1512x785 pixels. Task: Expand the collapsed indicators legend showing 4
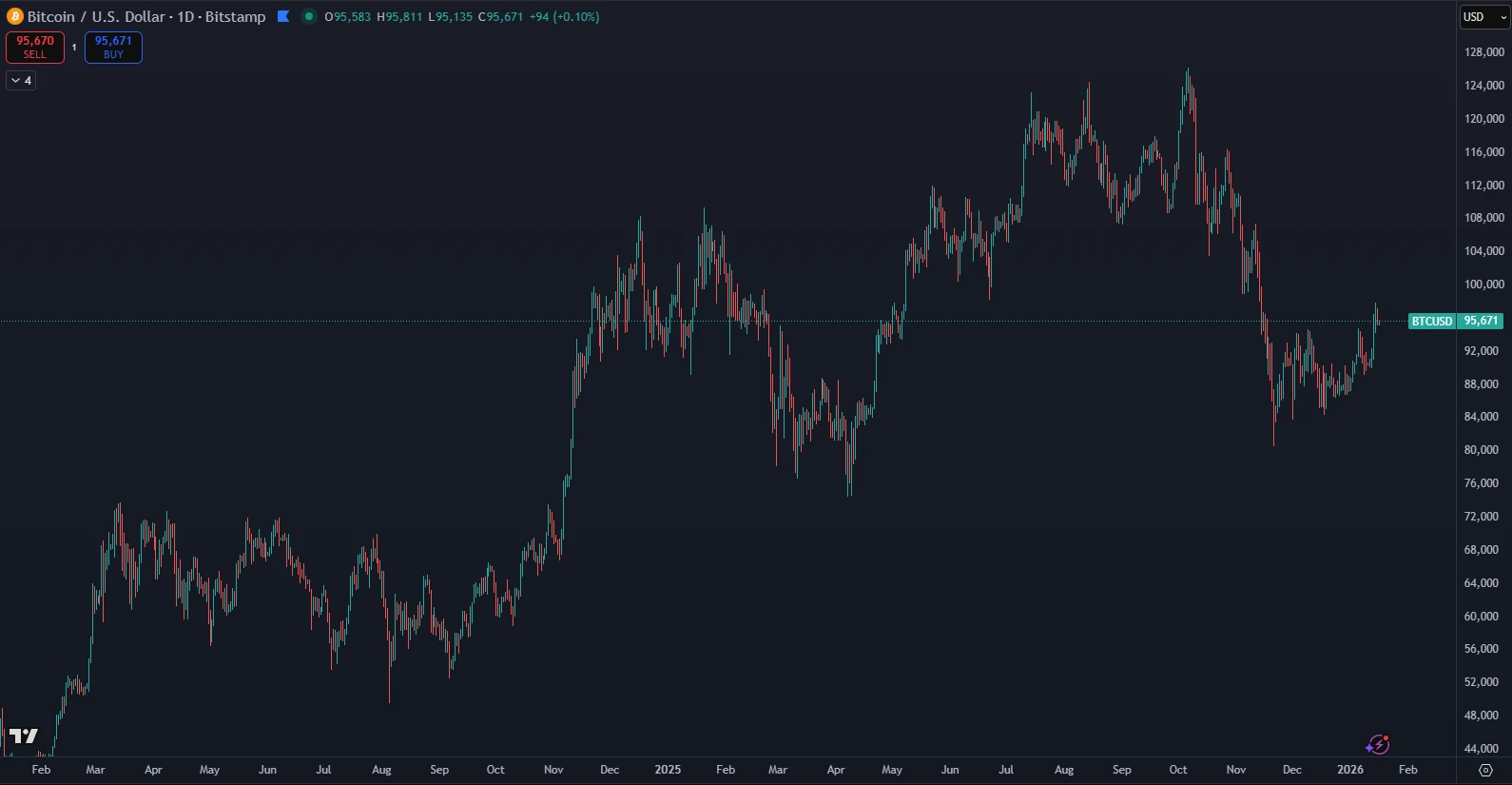click(x=21, y=81)
